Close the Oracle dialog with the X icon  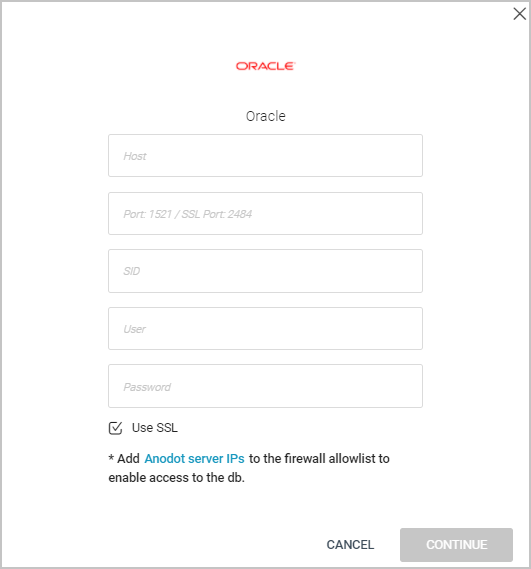[519, 14]
